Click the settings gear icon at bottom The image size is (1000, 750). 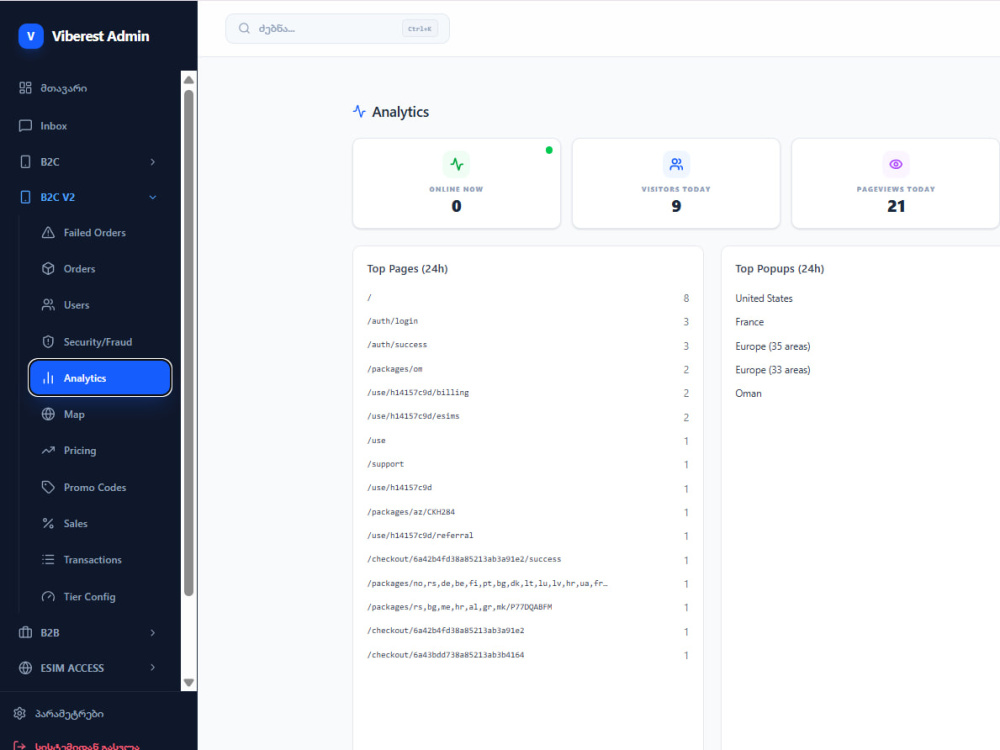click(20, 713)
